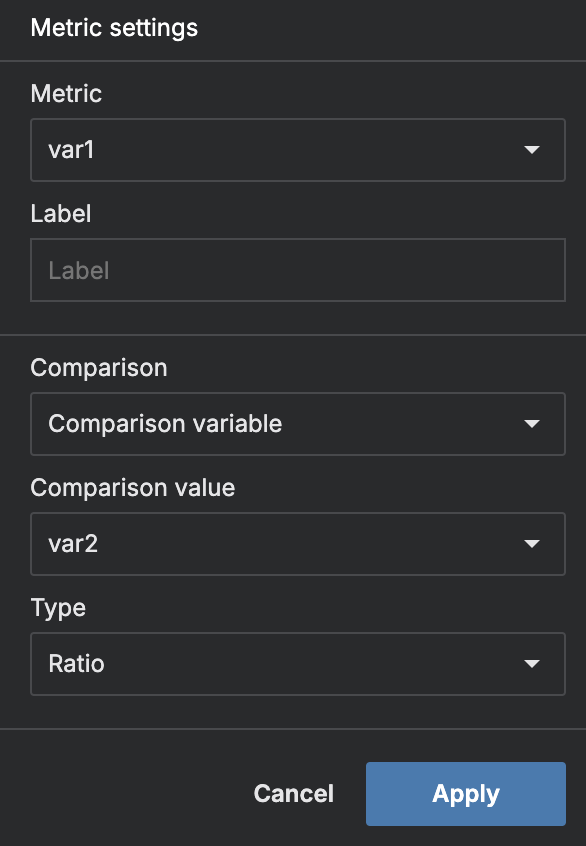Click inside the Label input field

[298, 270]
